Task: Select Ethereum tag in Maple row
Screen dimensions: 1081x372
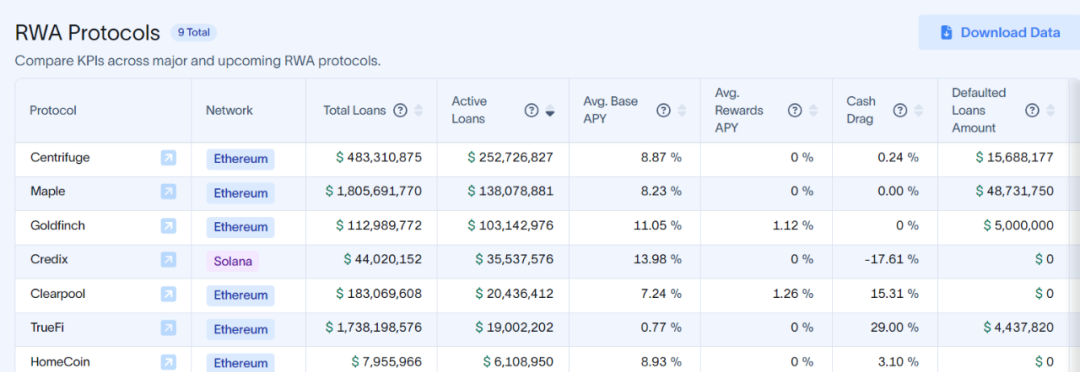Action: pyautogui.click(x=240, y=193)
